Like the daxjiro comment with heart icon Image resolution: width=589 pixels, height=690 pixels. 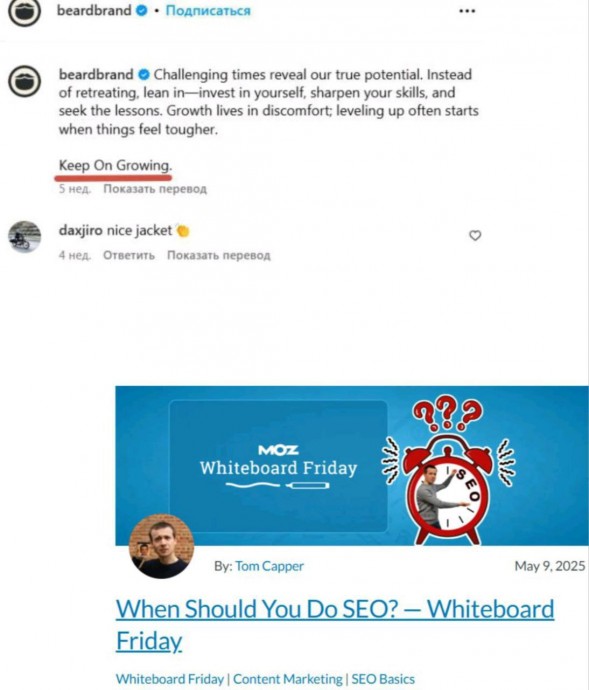click(475, 235)
